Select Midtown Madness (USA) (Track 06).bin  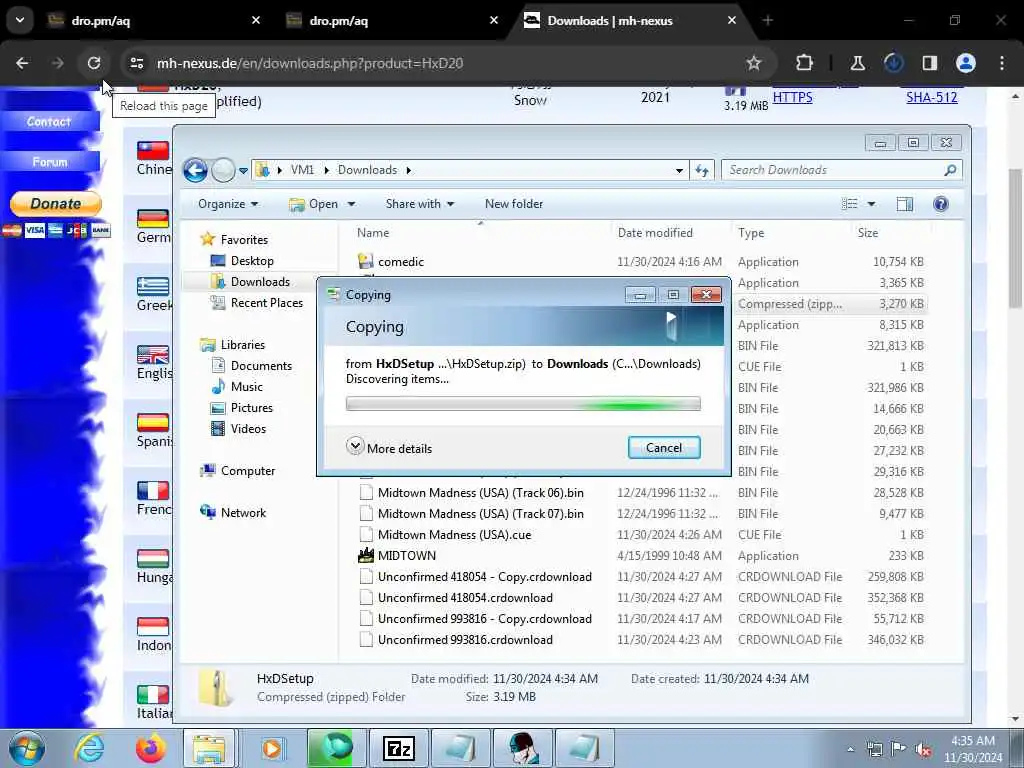481,493
